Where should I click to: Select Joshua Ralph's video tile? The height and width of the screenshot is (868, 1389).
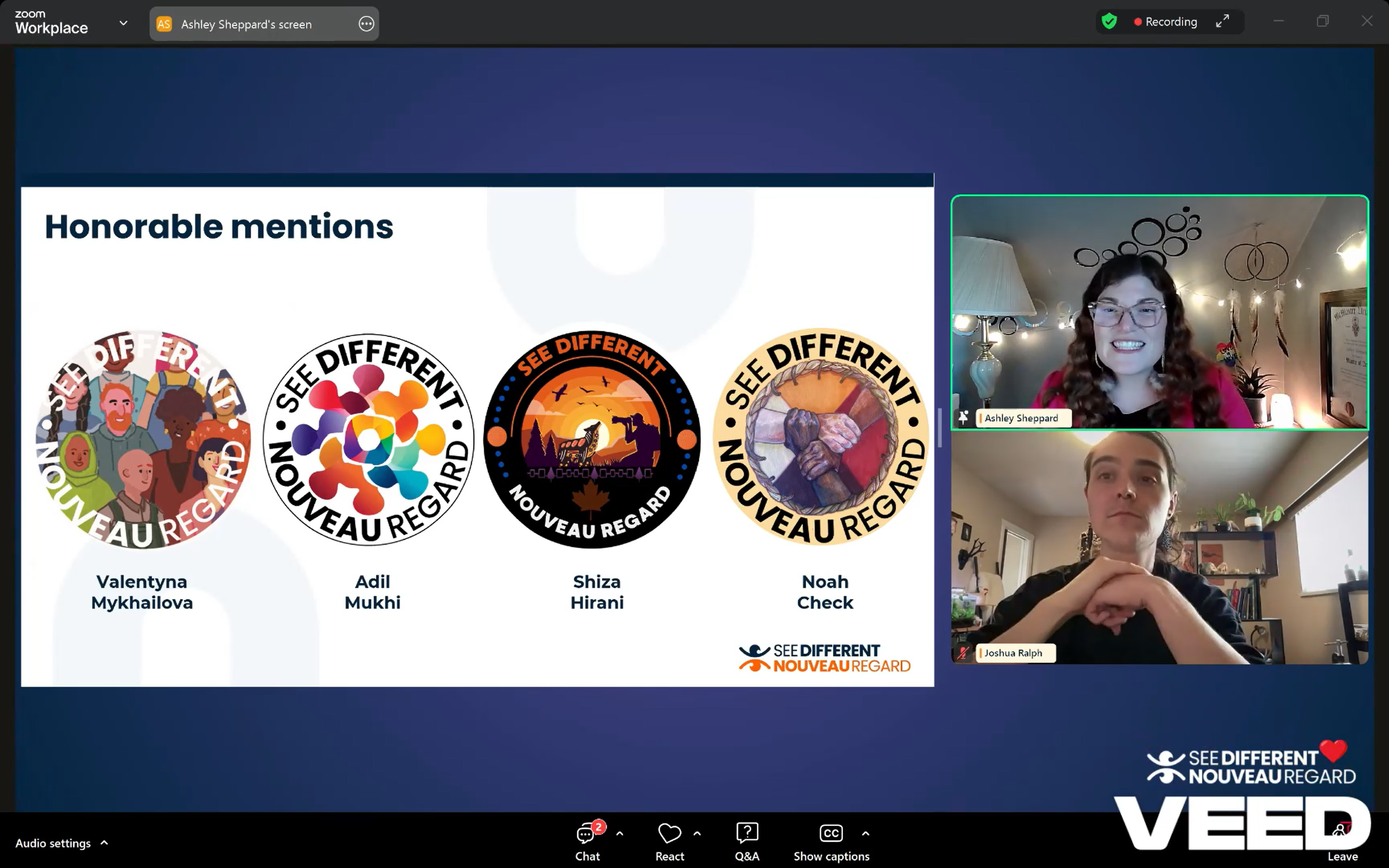pyautogui.click(x=1159, y=548)
